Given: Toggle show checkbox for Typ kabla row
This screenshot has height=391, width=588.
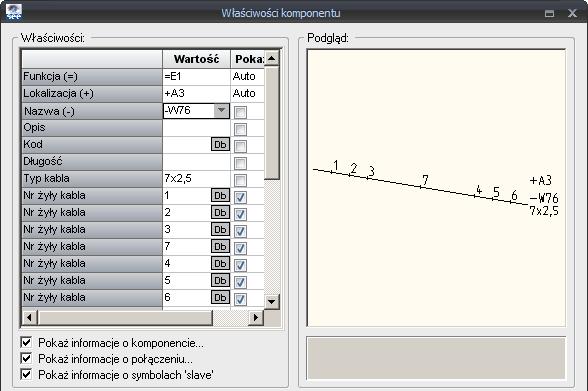Looking at the screenshot, I should point(240,180).
